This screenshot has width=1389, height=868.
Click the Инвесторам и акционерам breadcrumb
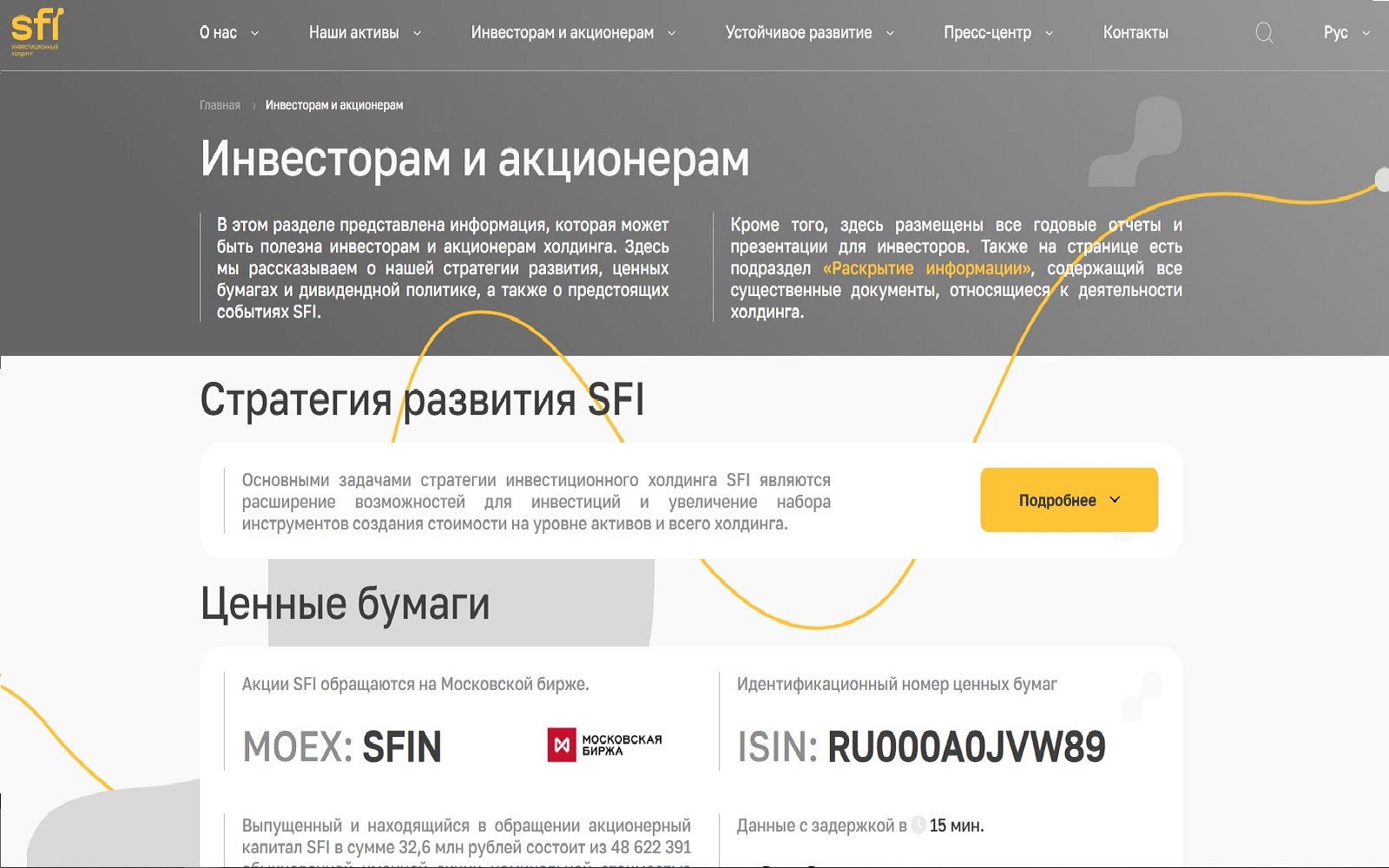point(334,105)
